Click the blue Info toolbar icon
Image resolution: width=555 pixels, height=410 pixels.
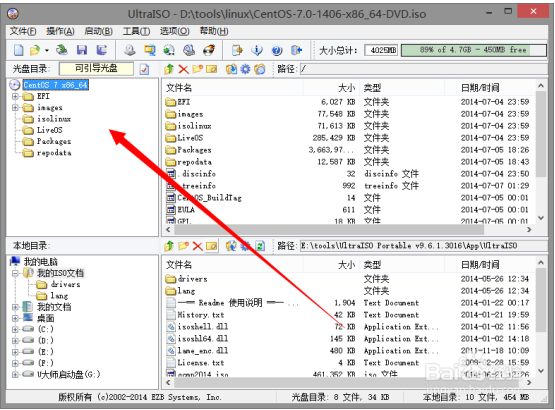[257, 50]
